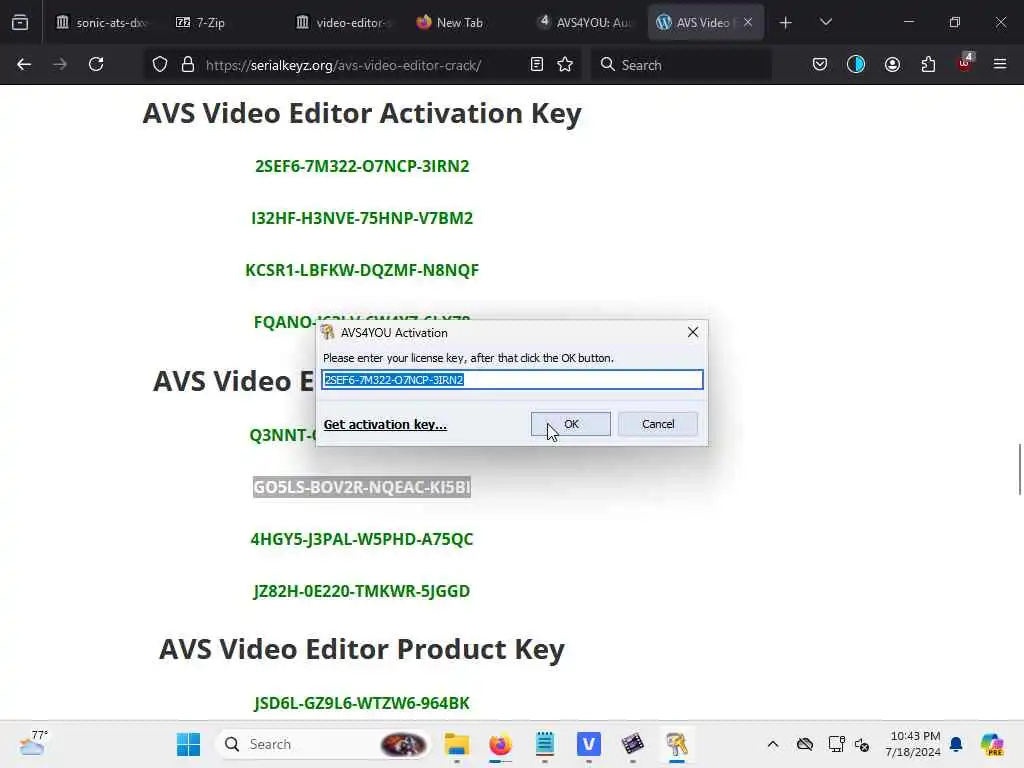This screenshot has width=1024, height=768.
Task: Open the notifications bell icon
Action: (956, 744)
